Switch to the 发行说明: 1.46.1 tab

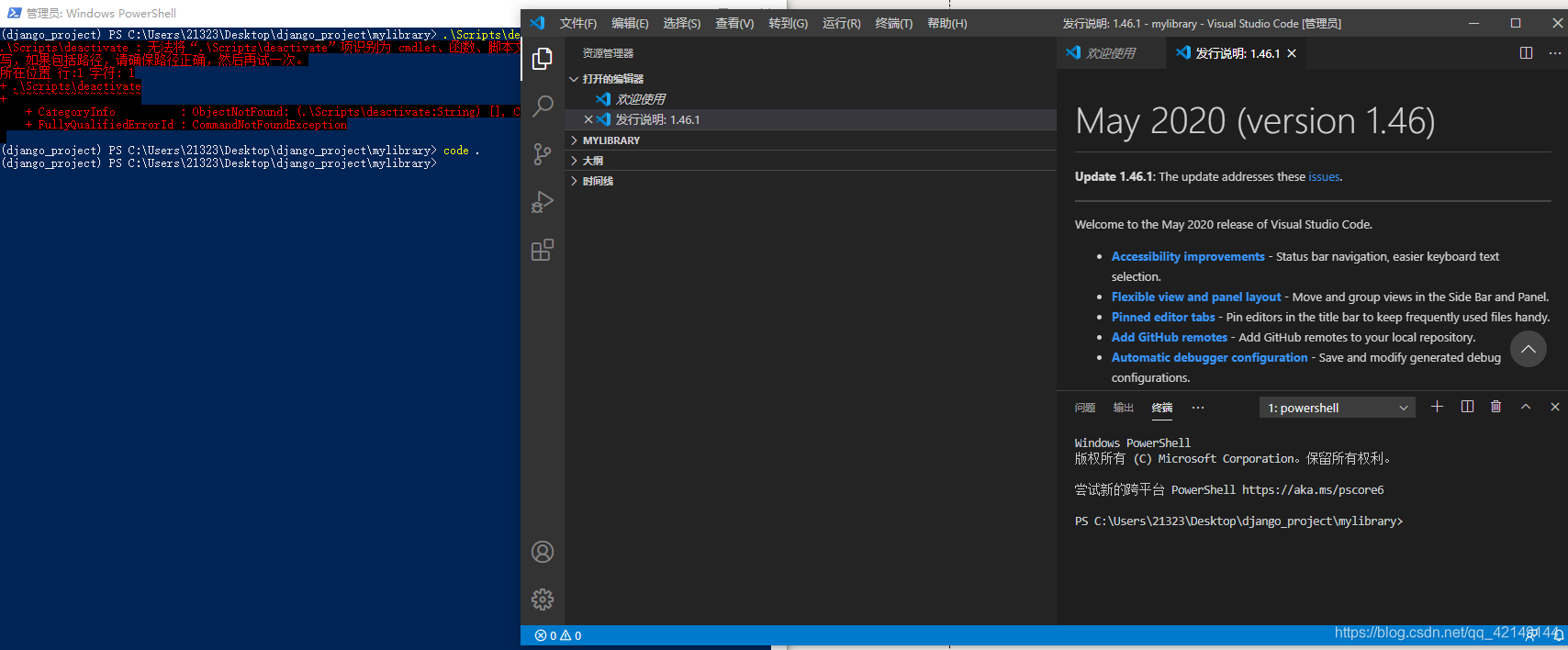[x=1235, y=53]
